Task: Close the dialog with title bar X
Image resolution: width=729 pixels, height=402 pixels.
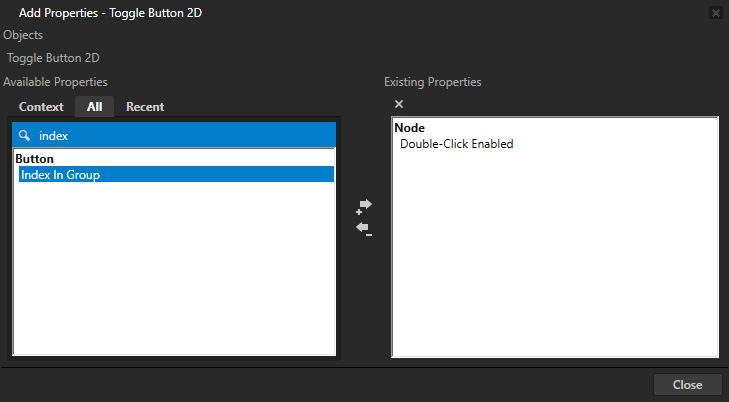Action: coord(715,13)
